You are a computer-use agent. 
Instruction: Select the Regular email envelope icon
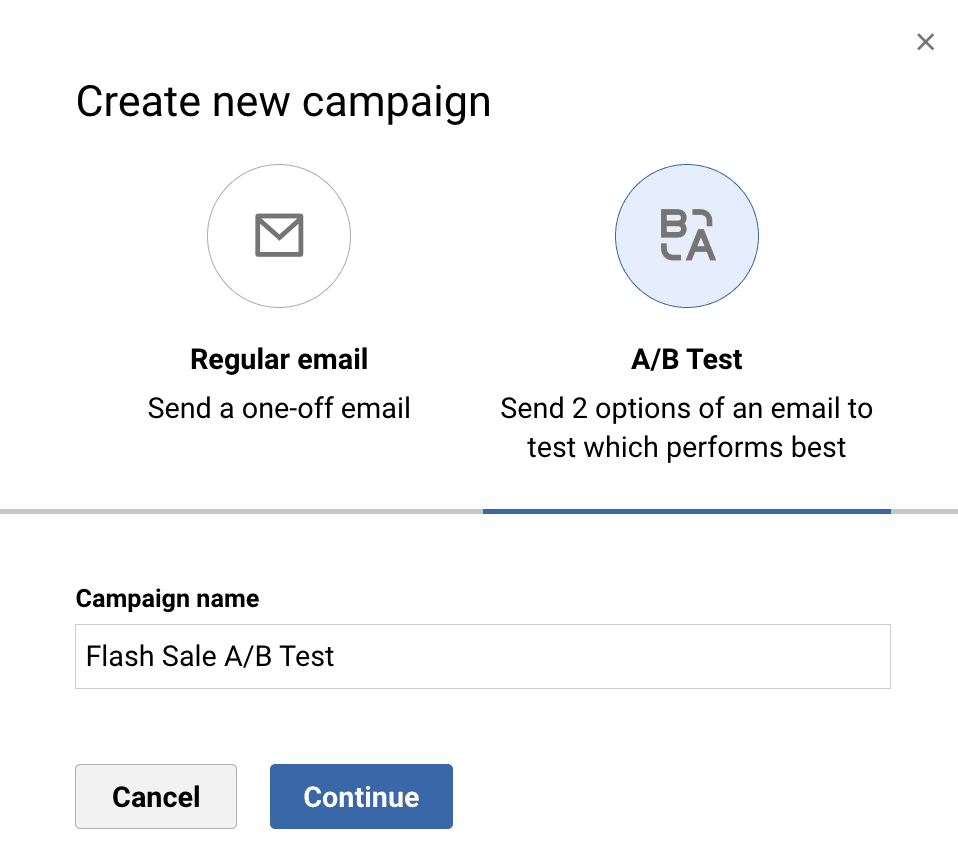tap(279, 236)
